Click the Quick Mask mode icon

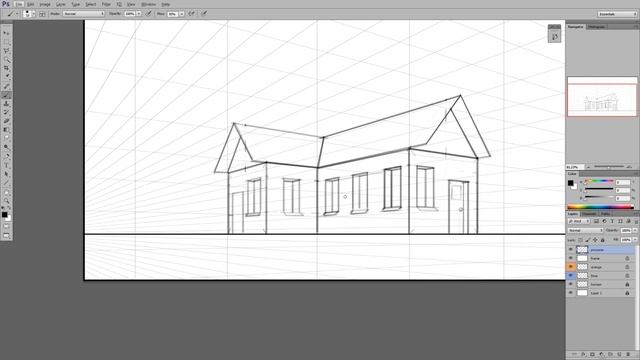[6, 227]
